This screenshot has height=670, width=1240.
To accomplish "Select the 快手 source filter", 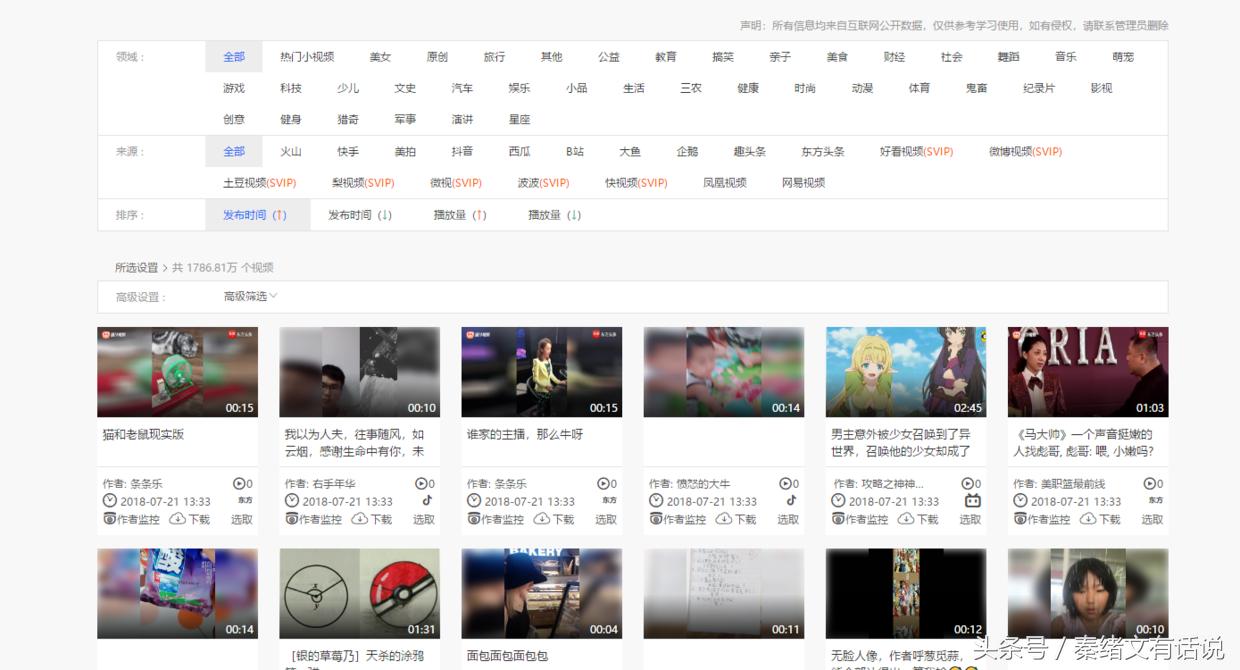I will tap(347, 151).
